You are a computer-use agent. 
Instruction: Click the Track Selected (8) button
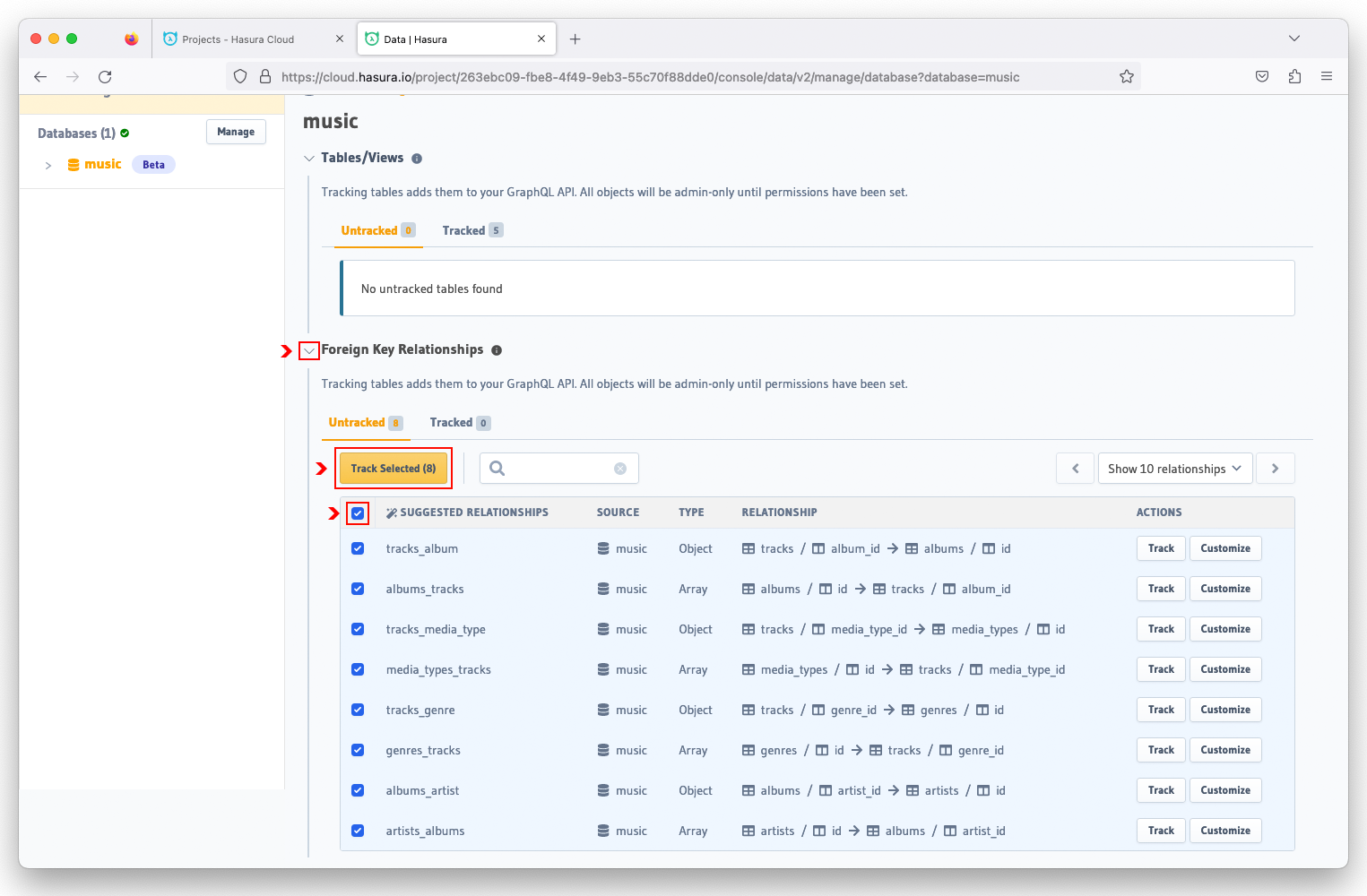[394, 469]
